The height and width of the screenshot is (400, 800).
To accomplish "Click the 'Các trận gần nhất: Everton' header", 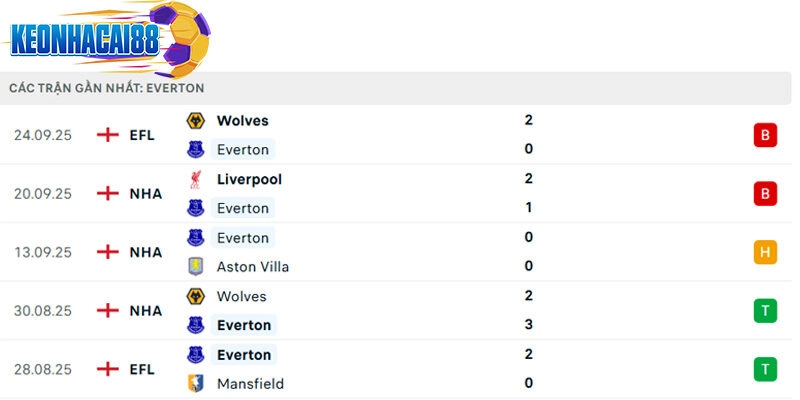I will click(x=107, y=88).
